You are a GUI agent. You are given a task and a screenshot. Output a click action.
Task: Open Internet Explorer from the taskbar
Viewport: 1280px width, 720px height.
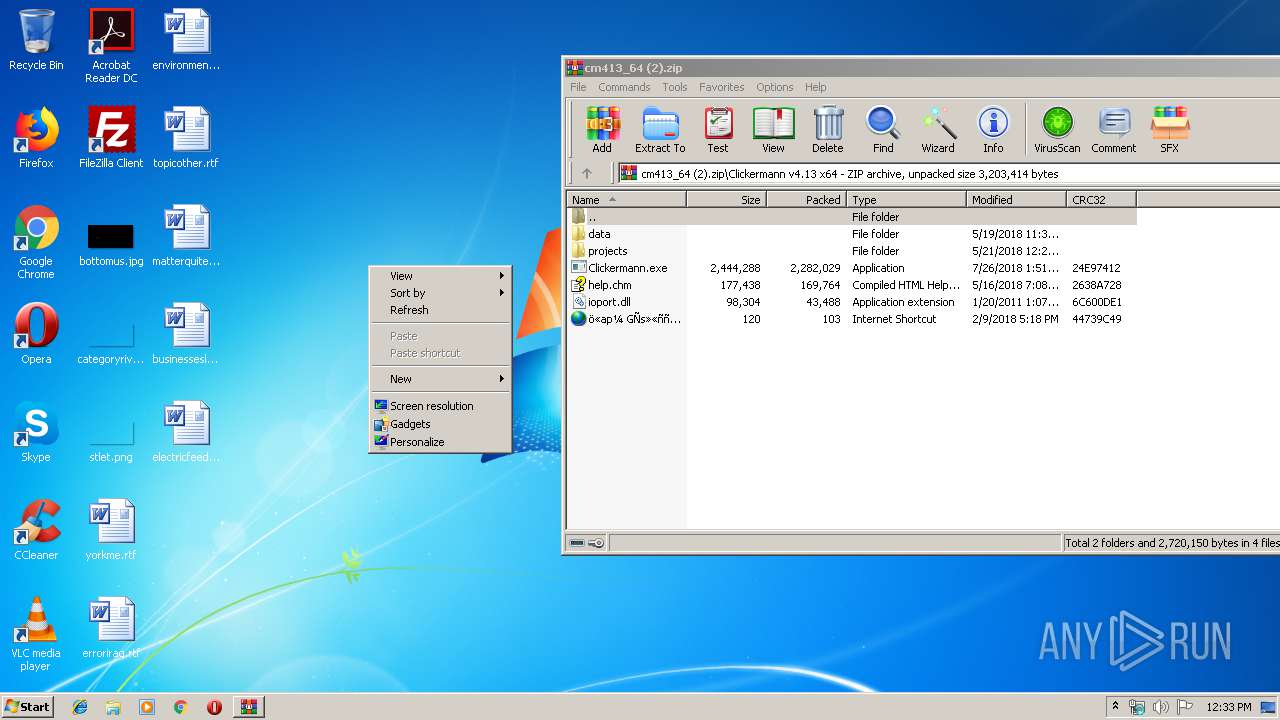tap(80, 707)
